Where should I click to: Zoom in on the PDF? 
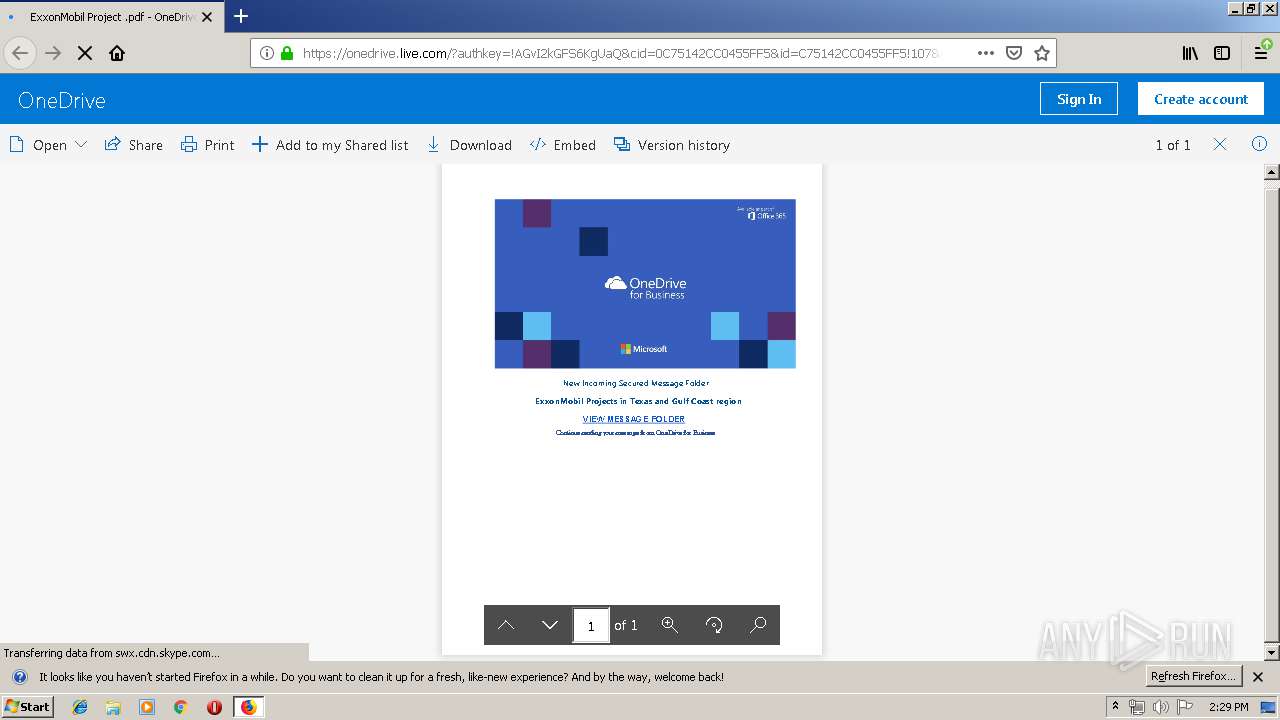(670, 625)
